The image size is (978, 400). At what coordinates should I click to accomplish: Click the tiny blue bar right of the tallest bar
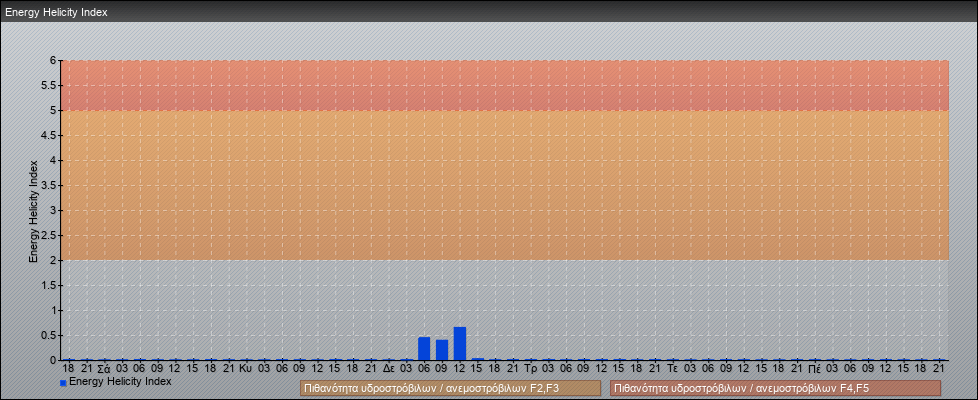pyautogui.click(x=478, y=358)
